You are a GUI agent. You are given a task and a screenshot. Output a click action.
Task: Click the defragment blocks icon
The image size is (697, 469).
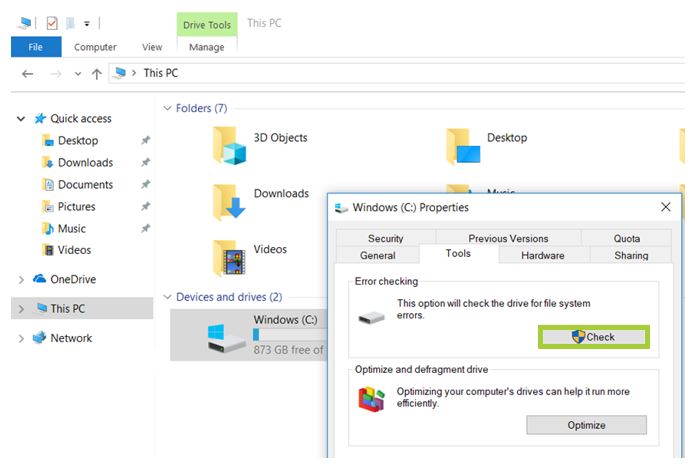click(x=371, y=399)
